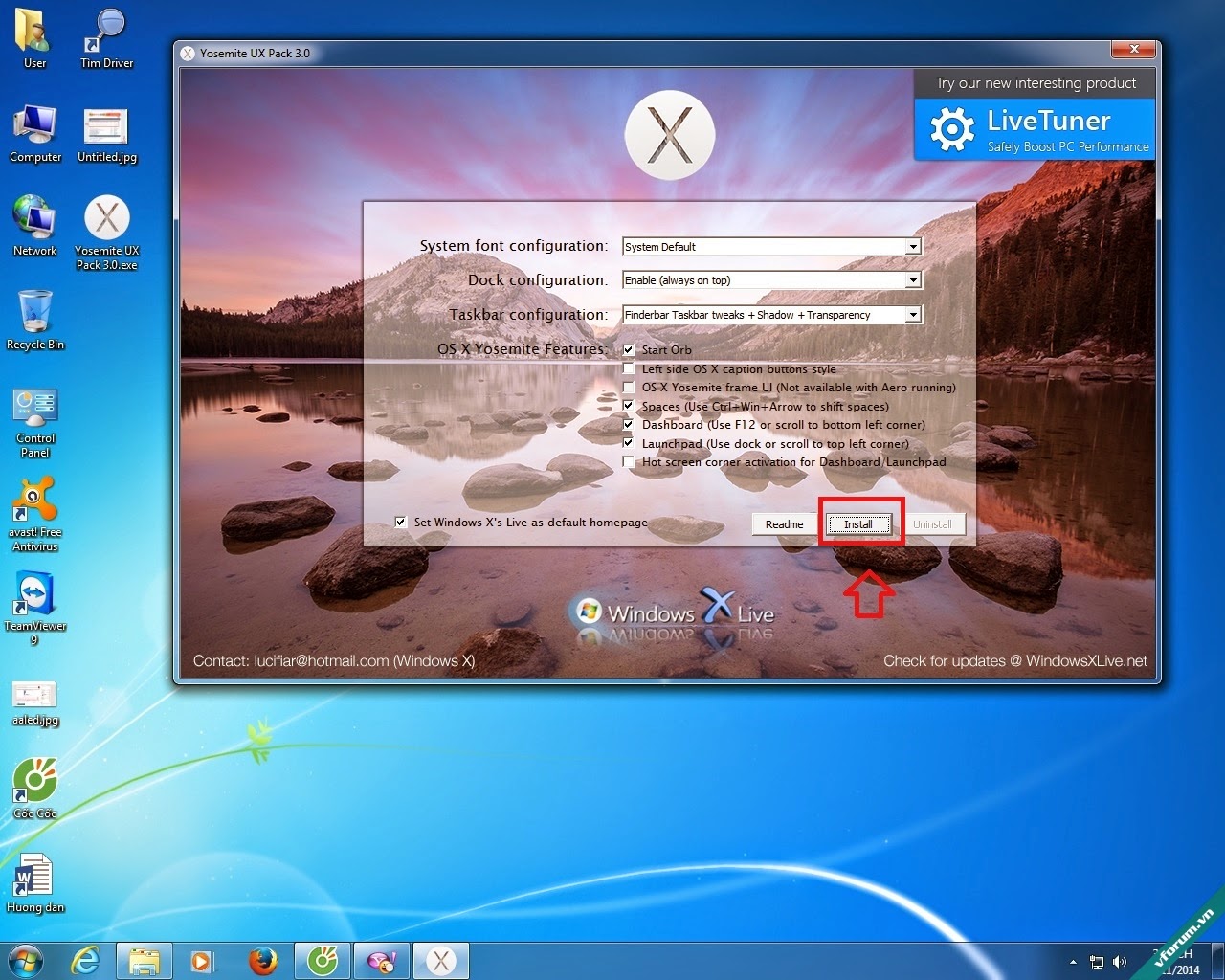This screenshot has height=980, width=1225.
Task: Switch to Yosemite UX Pack taskbar button
Action: pyautogui.click(x=441, y=961)
